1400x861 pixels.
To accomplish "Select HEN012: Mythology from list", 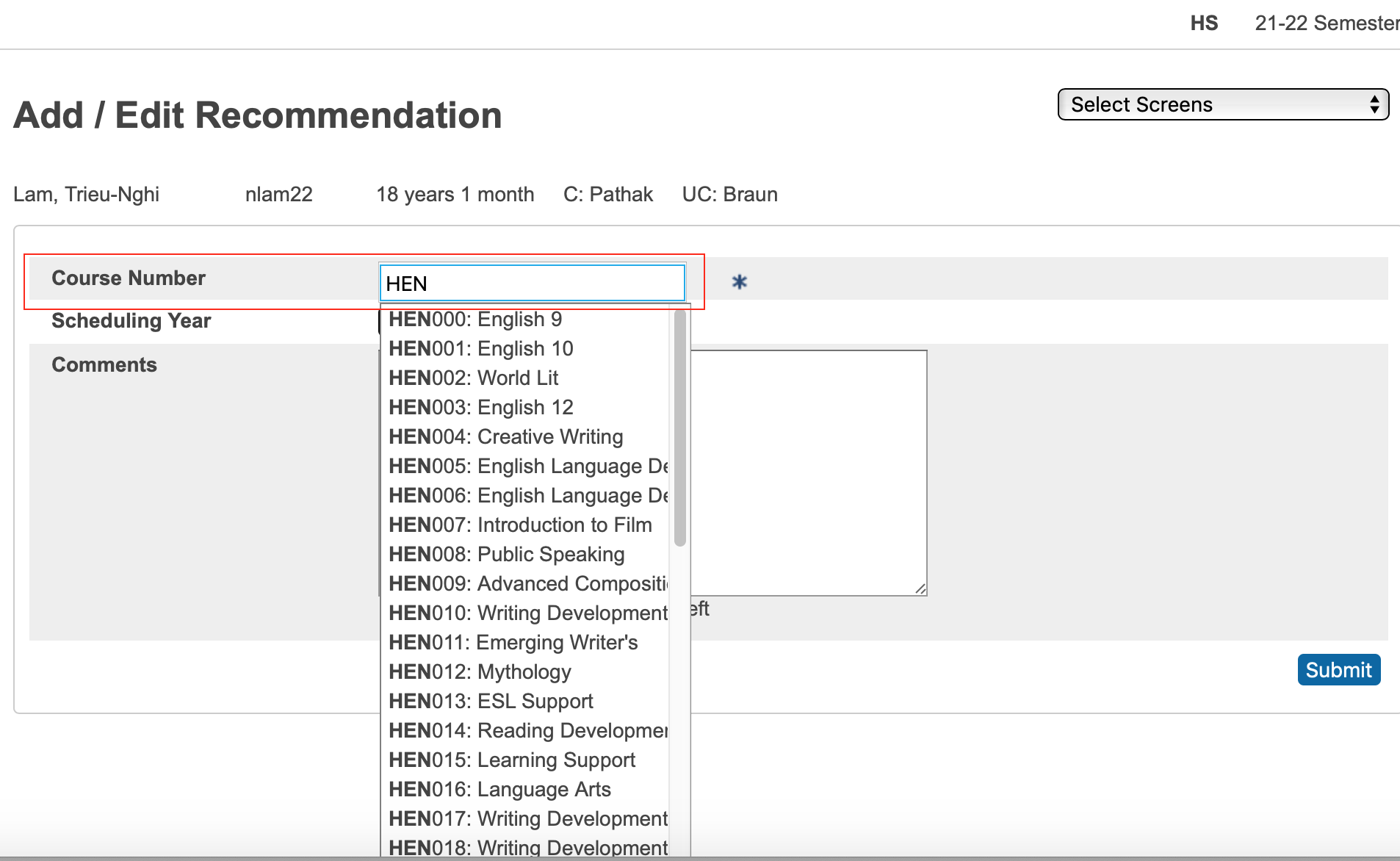I will 480,672.
